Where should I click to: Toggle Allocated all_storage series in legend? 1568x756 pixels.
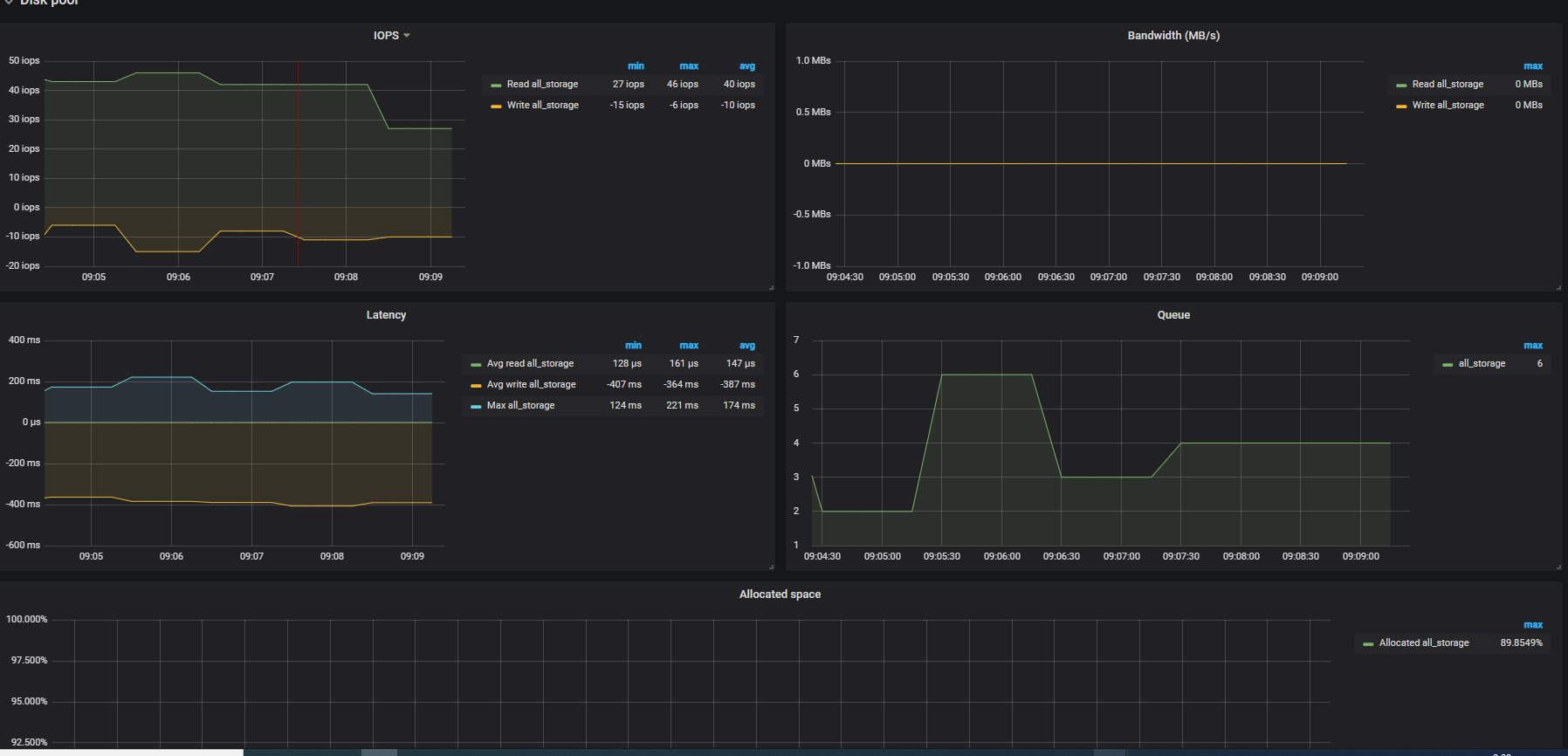tap(1424, 643)
